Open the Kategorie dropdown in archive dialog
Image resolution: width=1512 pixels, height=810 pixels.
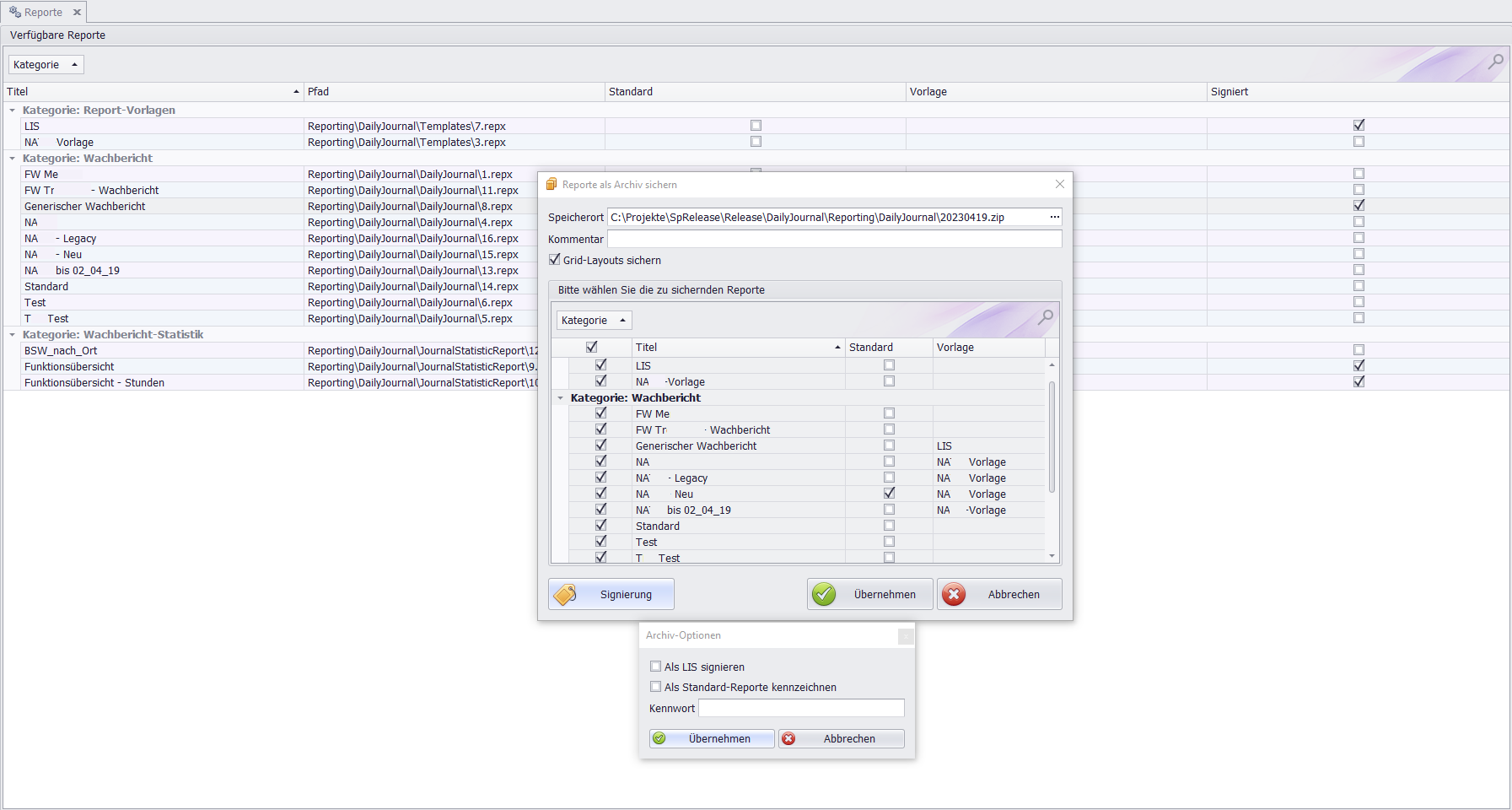click(594, 321)
